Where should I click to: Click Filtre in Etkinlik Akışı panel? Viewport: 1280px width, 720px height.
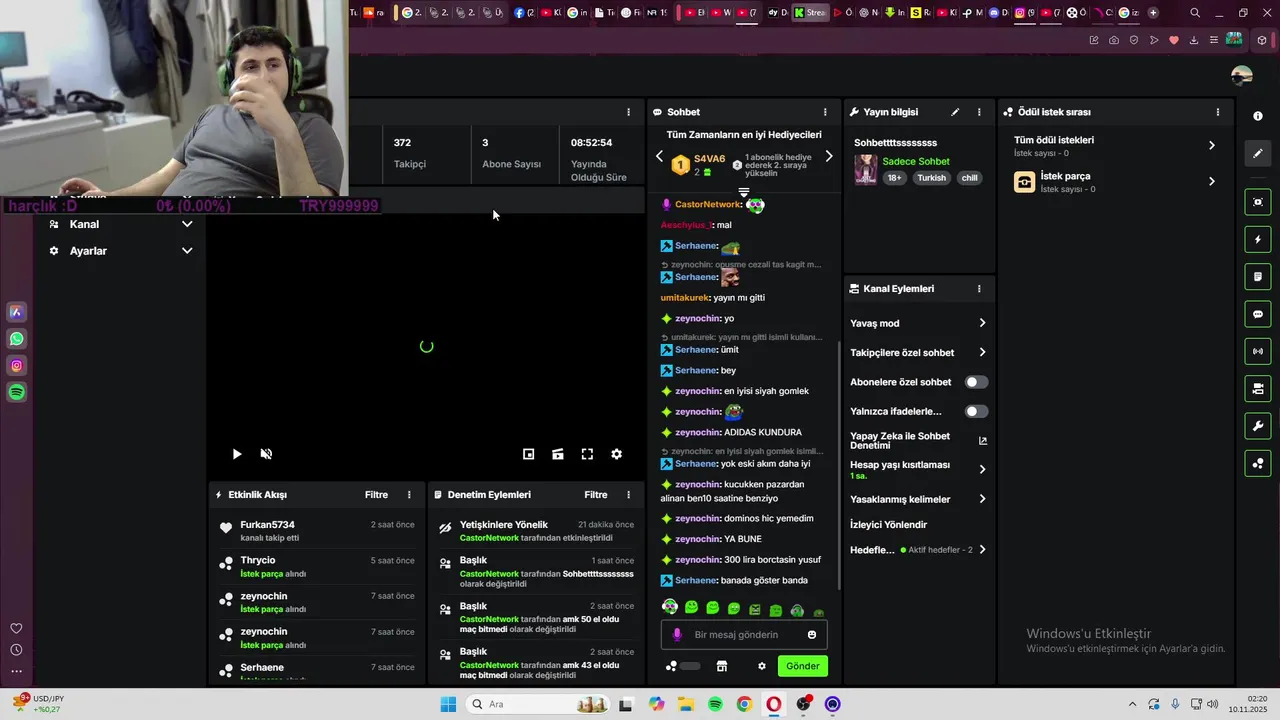tap(376, 495)
